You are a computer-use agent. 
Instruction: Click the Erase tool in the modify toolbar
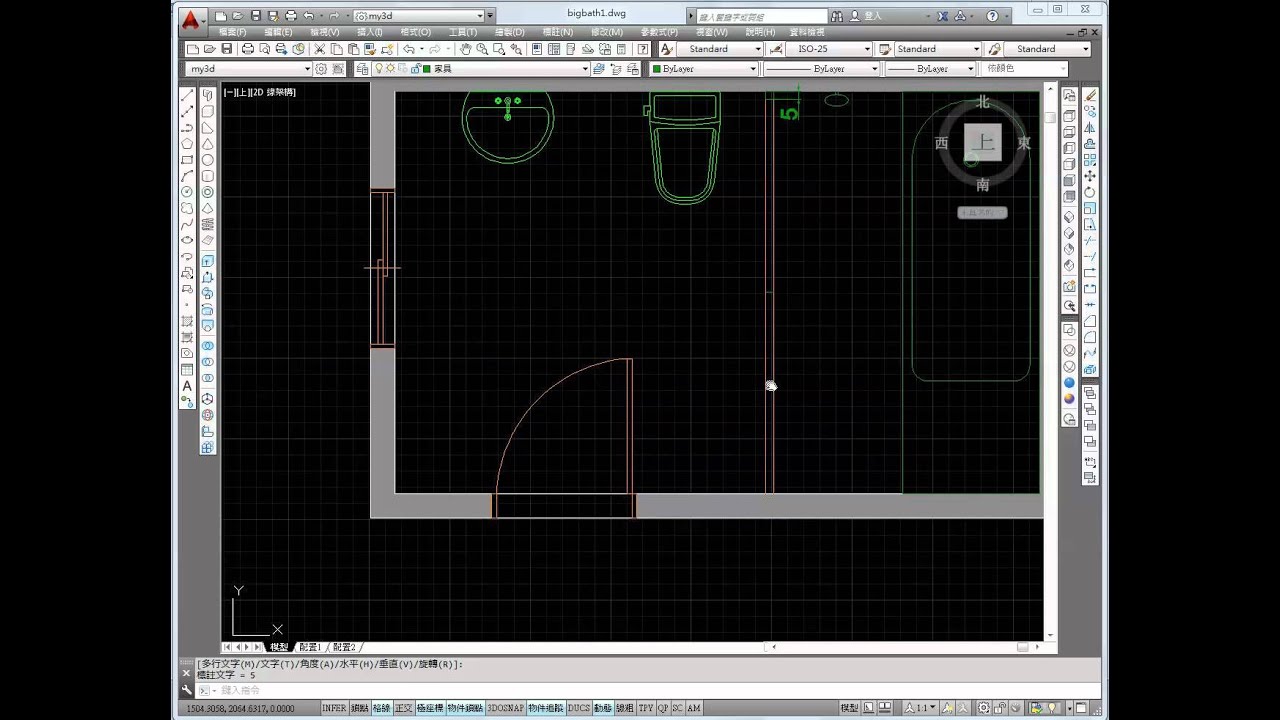click(x=1090, y=96)
